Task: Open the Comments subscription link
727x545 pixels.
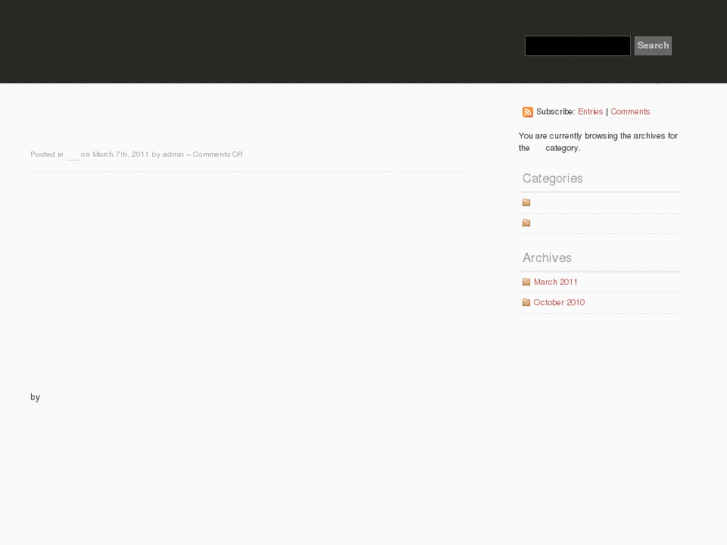Action: coord(630,111)
